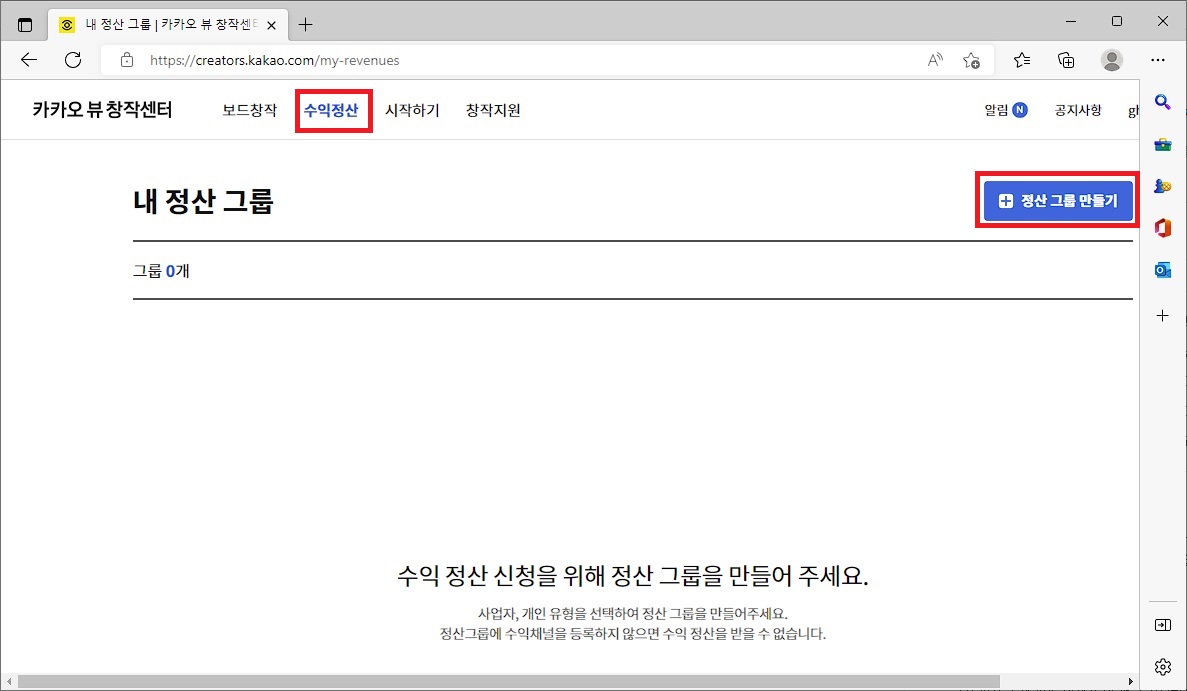Click the horizontal scrollbar thumb
This screenshot has width=1187, height=691.
click(x=509, y=681)
